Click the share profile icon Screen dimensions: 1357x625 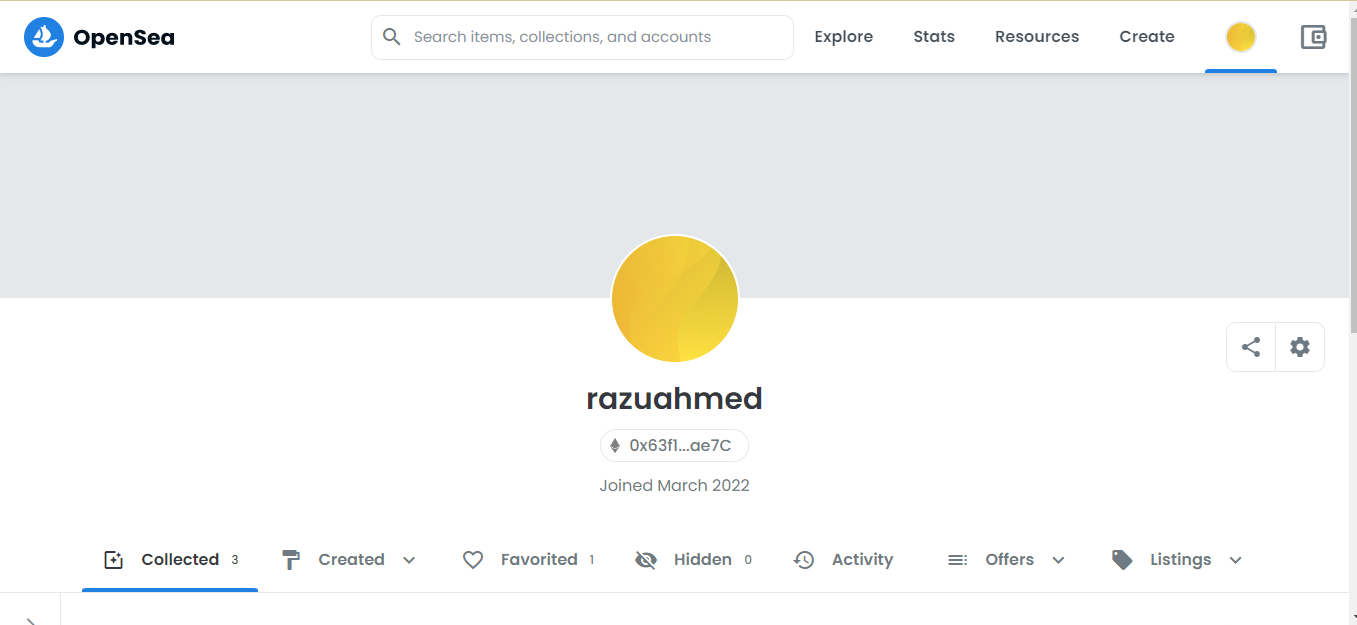[x=1251, y=347]
